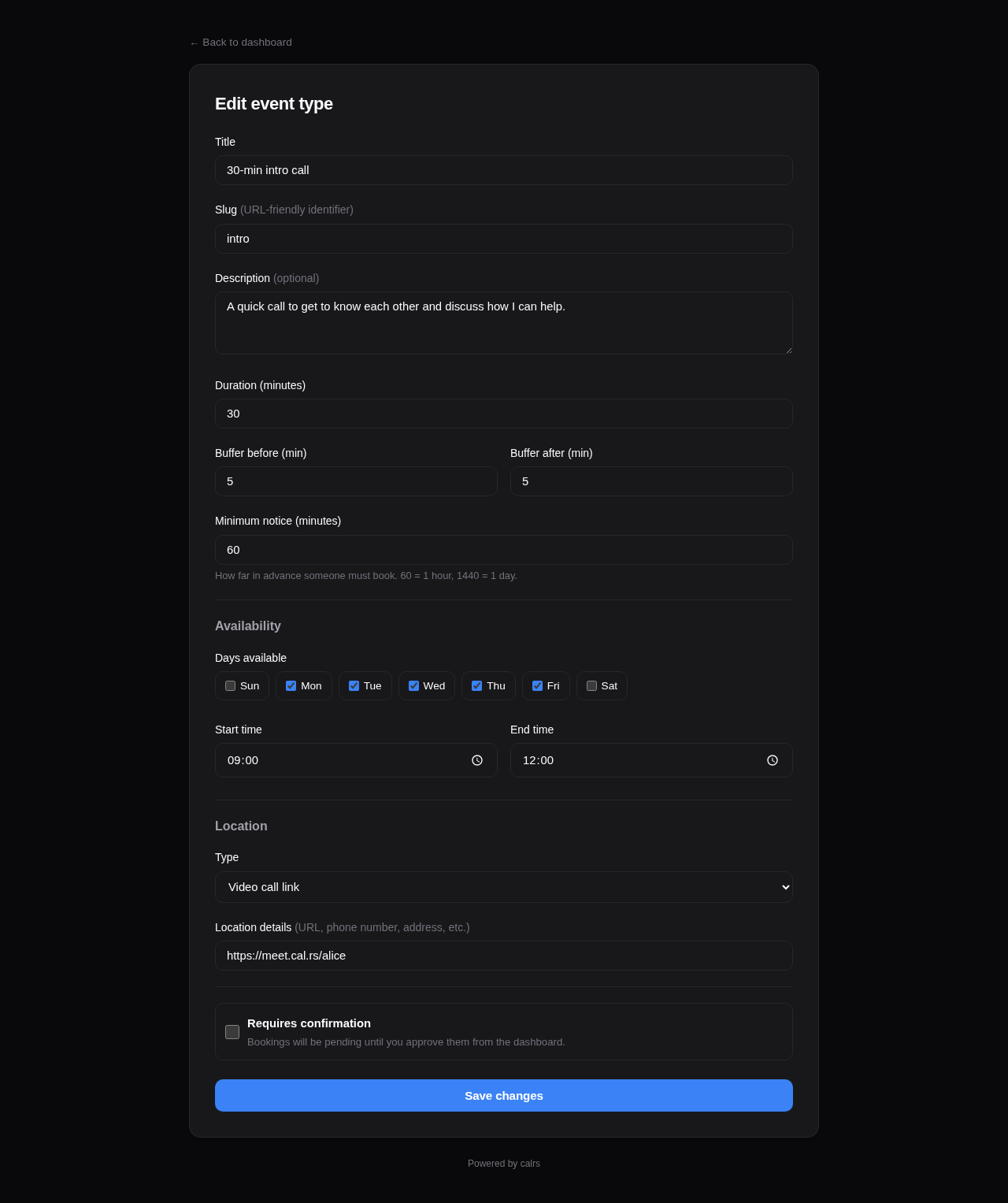
Task: Open the location Type dropdown
Action: click(503, 887)
